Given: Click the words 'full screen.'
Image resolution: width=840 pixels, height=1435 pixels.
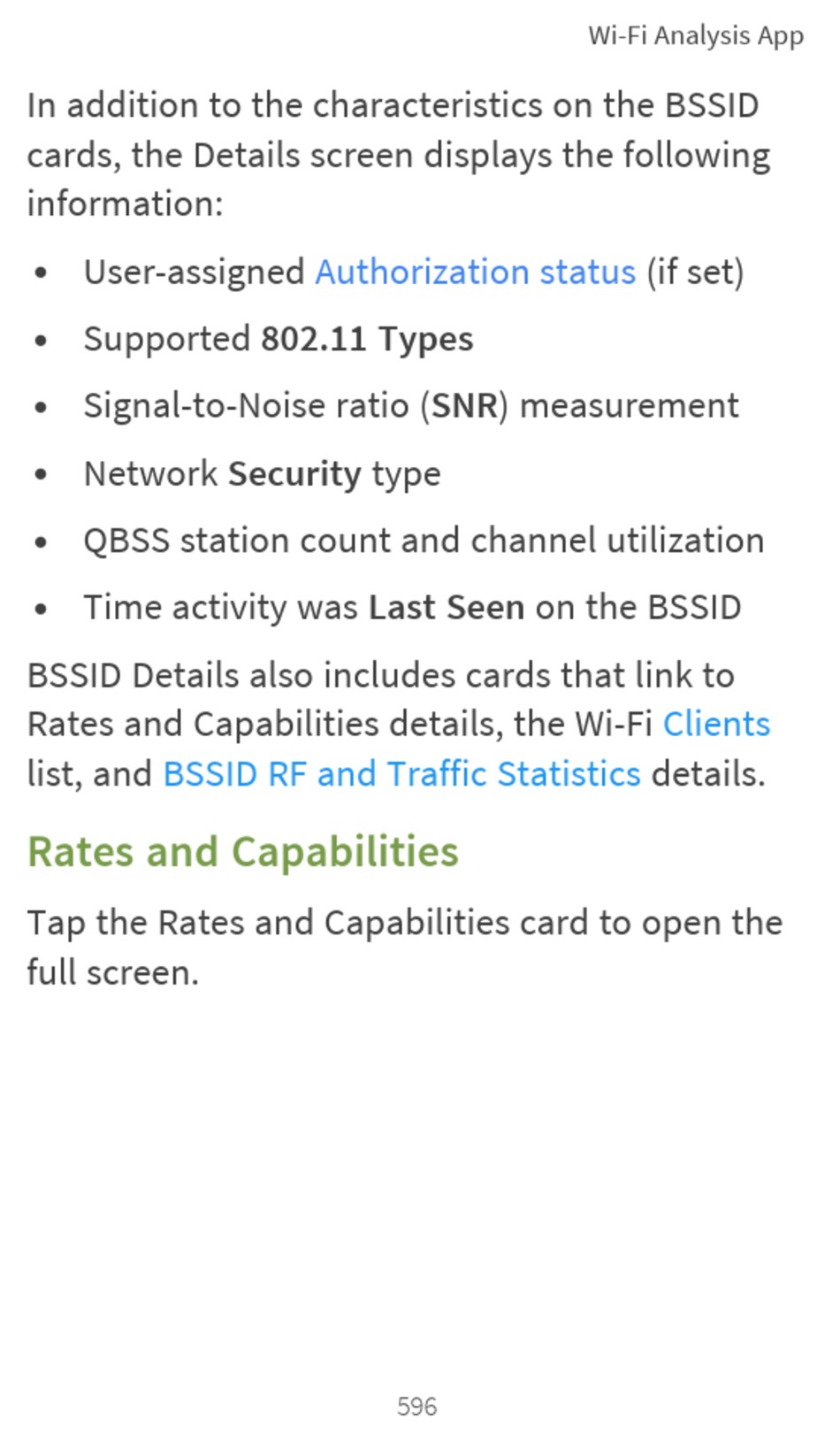Looking at the screenshot, I should tap(113, 973).
